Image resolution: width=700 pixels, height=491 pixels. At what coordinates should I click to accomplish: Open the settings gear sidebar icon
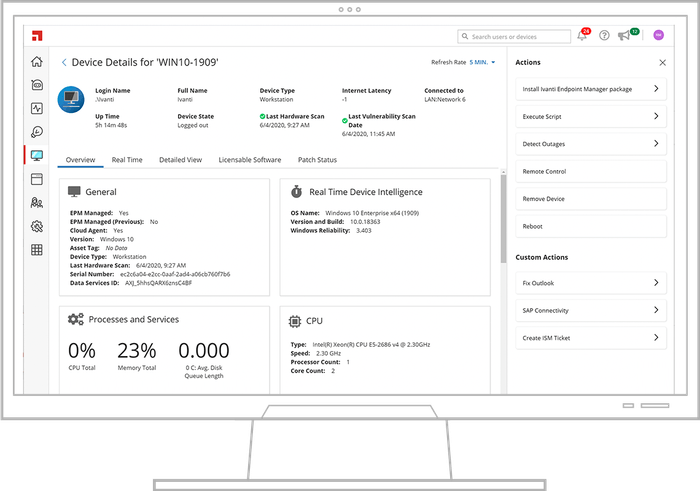tap(37, 226)
